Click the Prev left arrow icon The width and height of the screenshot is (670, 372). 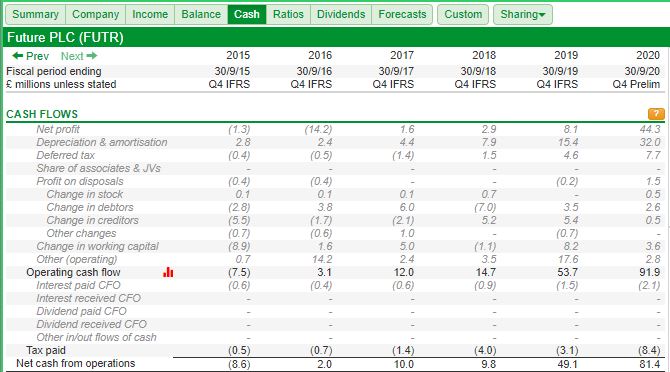tap(18, 56)
